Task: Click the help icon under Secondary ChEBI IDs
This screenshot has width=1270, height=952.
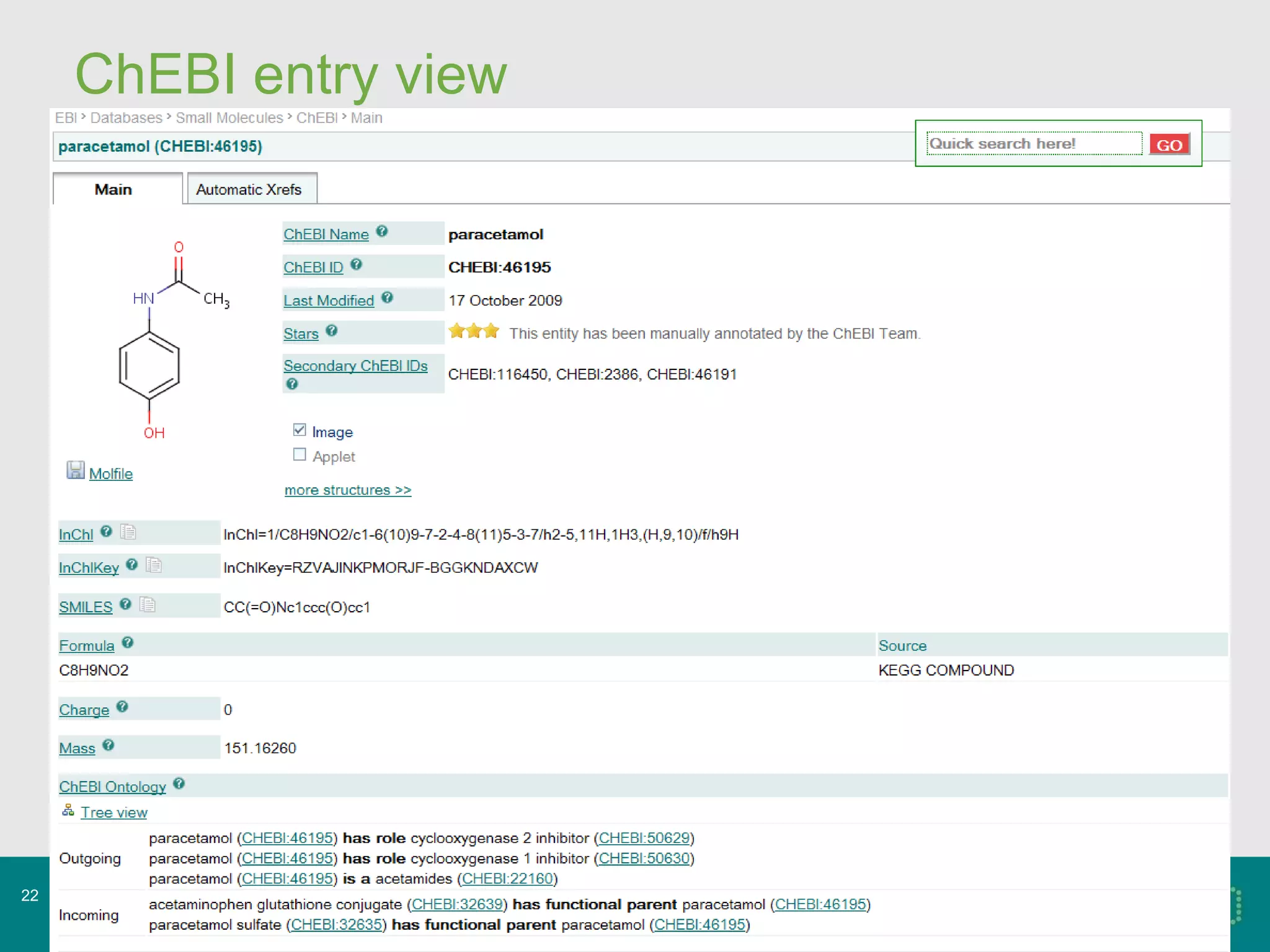Action: (x=292, y=384)
